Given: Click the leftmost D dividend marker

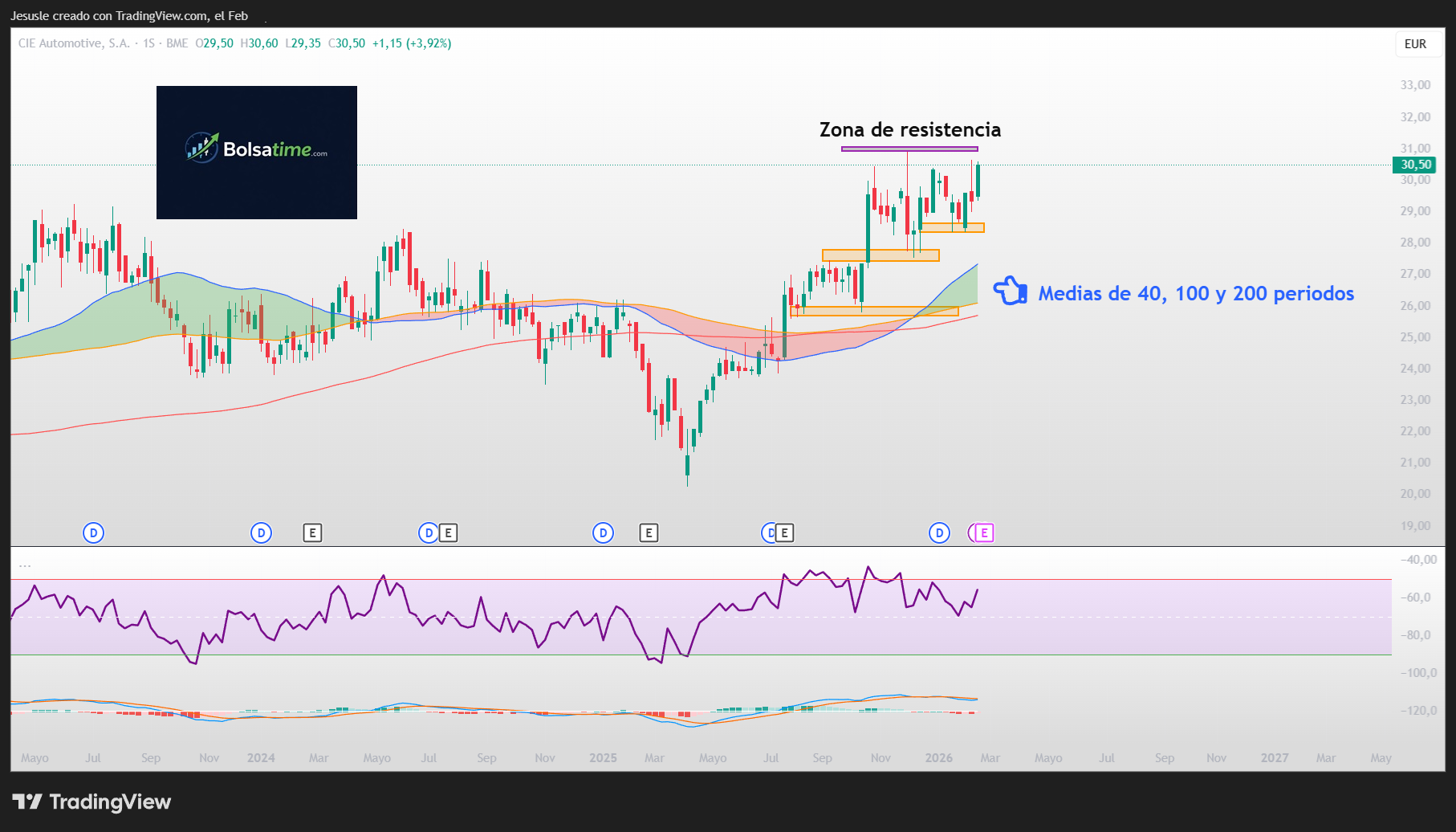Looking at the screenshot, I should (93, 532).
